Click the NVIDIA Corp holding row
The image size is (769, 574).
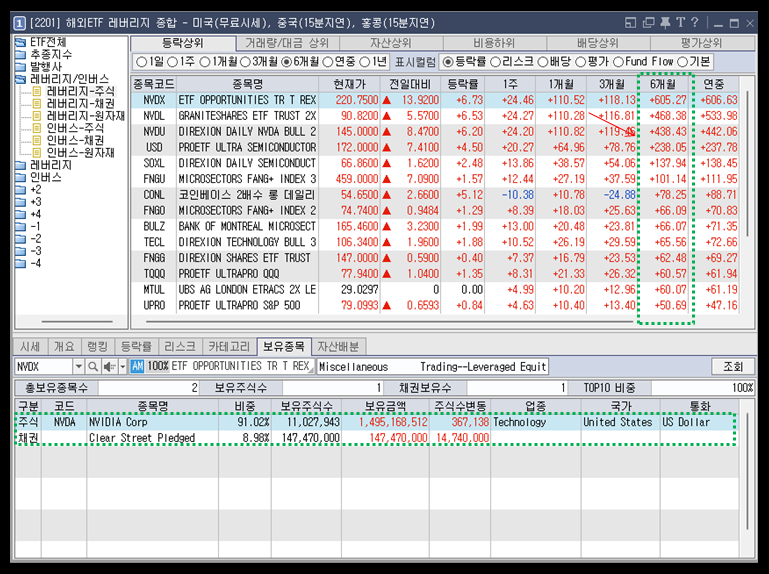376,422
